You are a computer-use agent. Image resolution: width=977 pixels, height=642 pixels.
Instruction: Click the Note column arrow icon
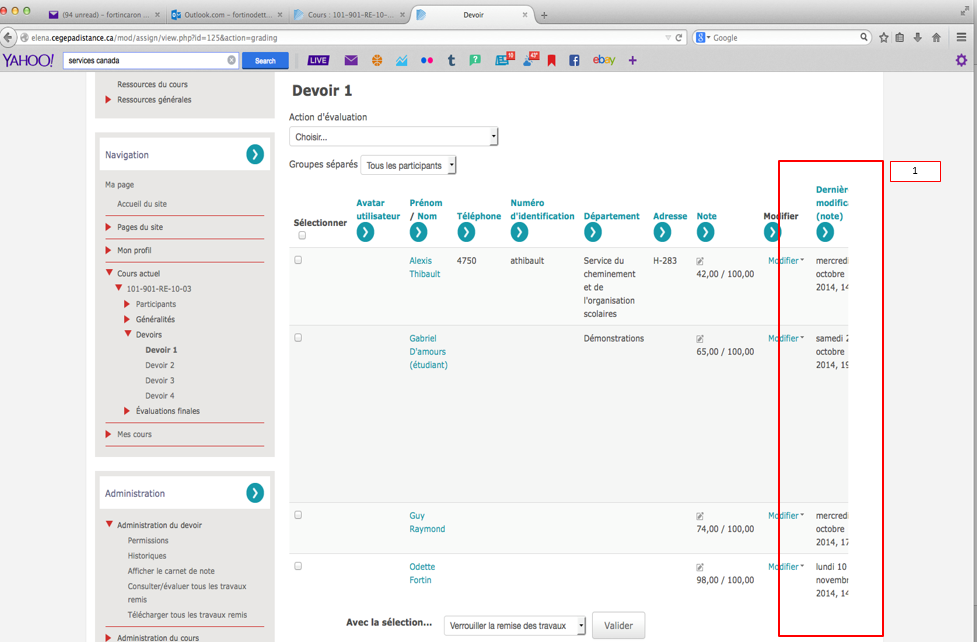coord(705,232)
